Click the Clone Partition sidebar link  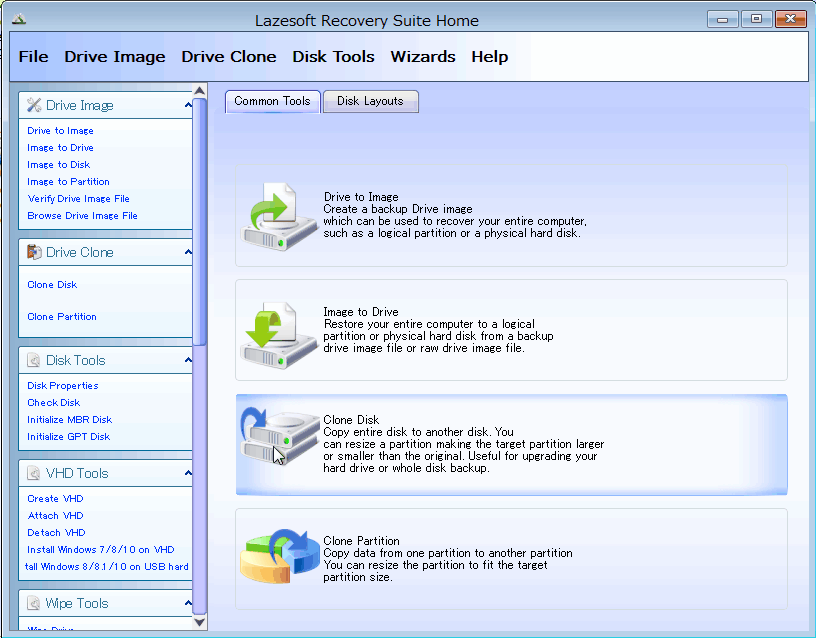[x=62, y=316]
